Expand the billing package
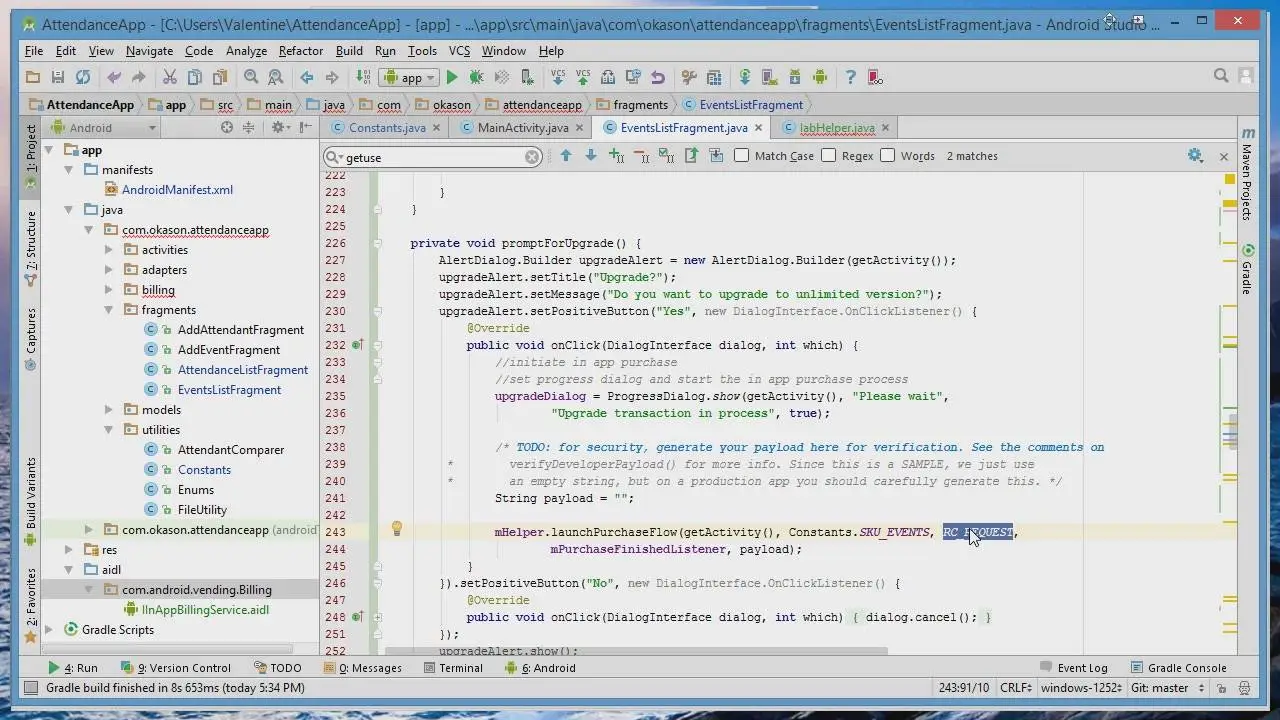Viewport: 1280px width, 720px height. (109, 290)
